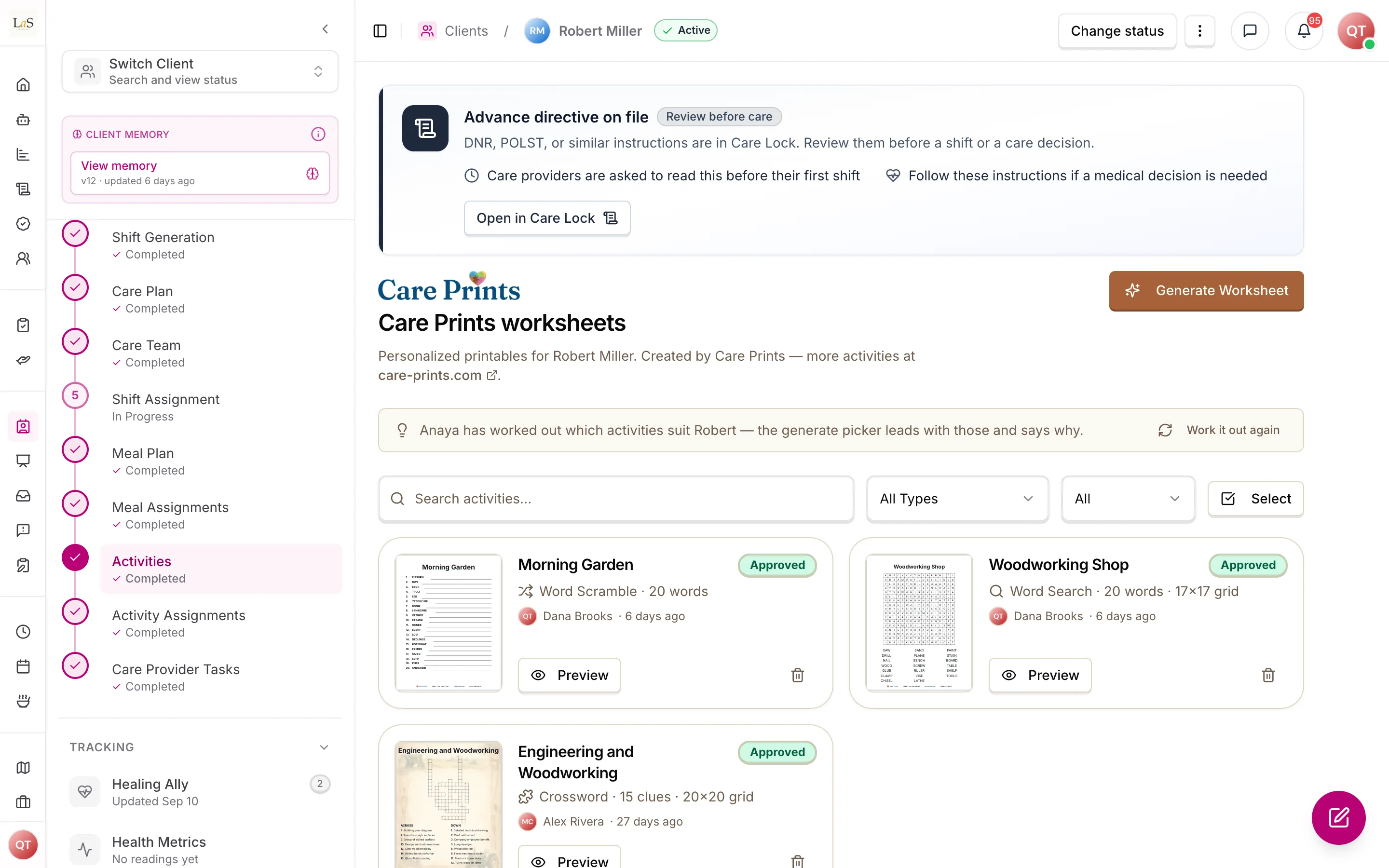Screen dimensions: 1389x868
Task: Enable Select mode for worksheets
Action: 1255,499
